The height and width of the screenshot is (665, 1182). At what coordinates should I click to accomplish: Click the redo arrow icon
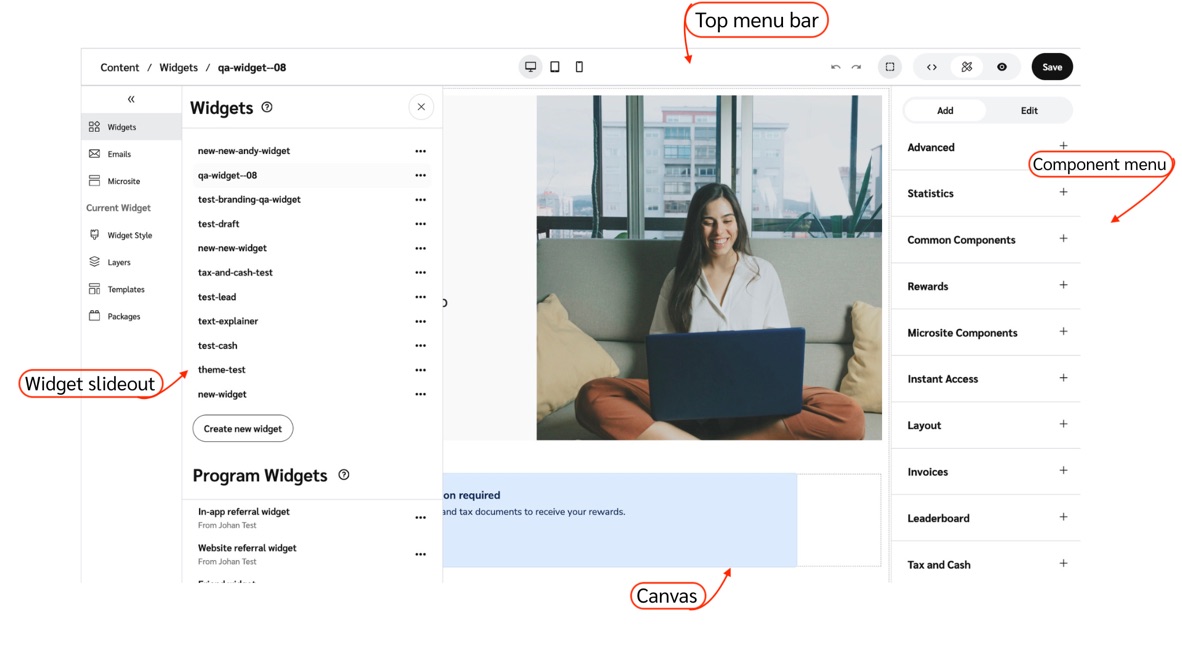pyautogui.click(x=856, y=67)
